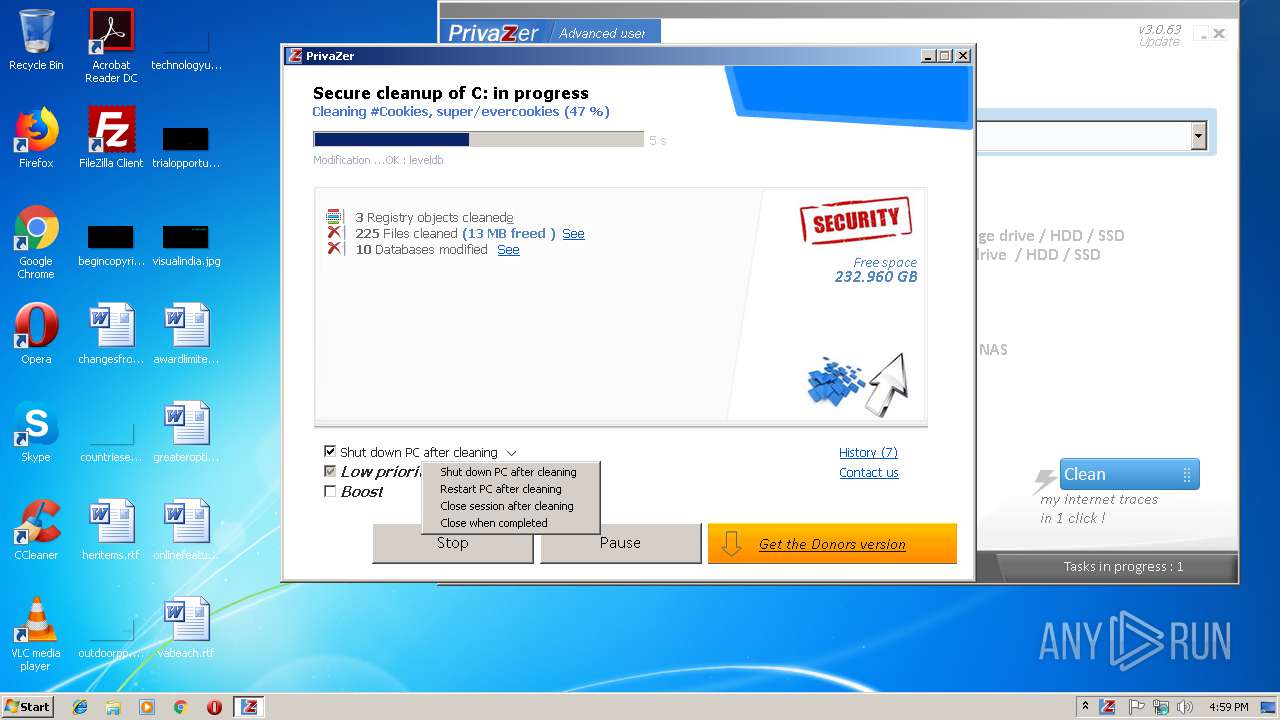The width and height of the screenshot is (1280, 720).
Task: Switch to PrivaZer taskbar button
Action: pos(249,707)
